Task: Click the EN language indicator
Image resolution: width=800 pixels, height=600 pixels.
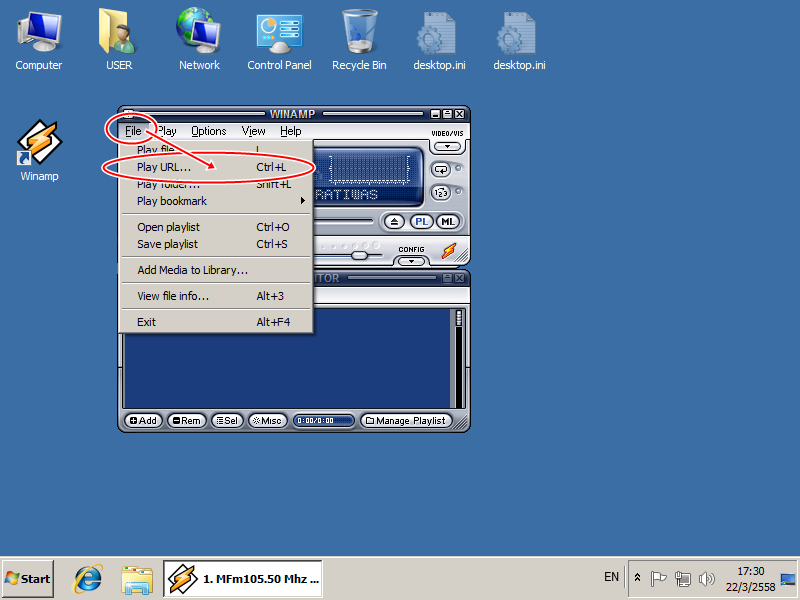Action: click(611, 577)
